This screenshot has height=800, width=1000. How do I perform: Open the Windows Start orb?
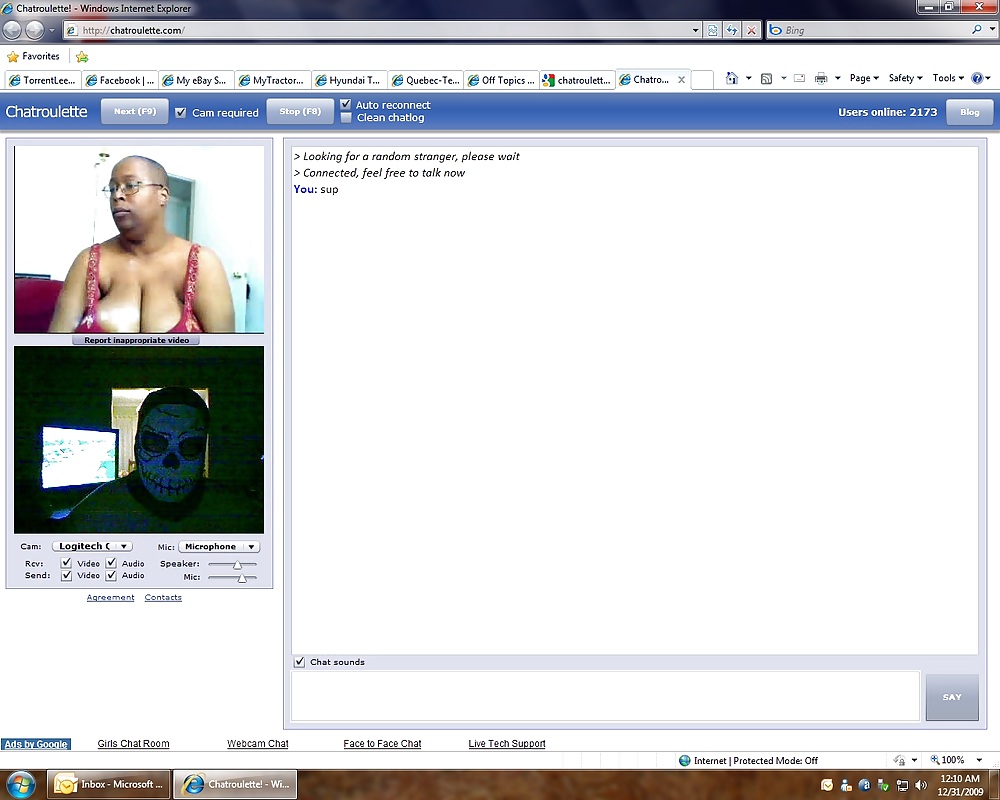(x=20, y=784)
